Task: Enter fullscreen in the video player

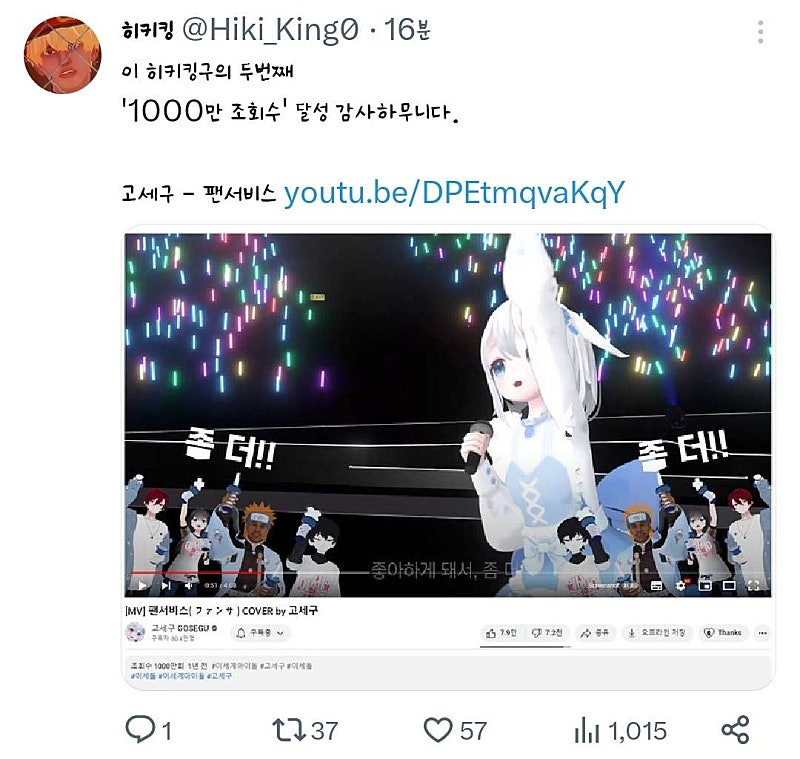Action: click(754, 585)
